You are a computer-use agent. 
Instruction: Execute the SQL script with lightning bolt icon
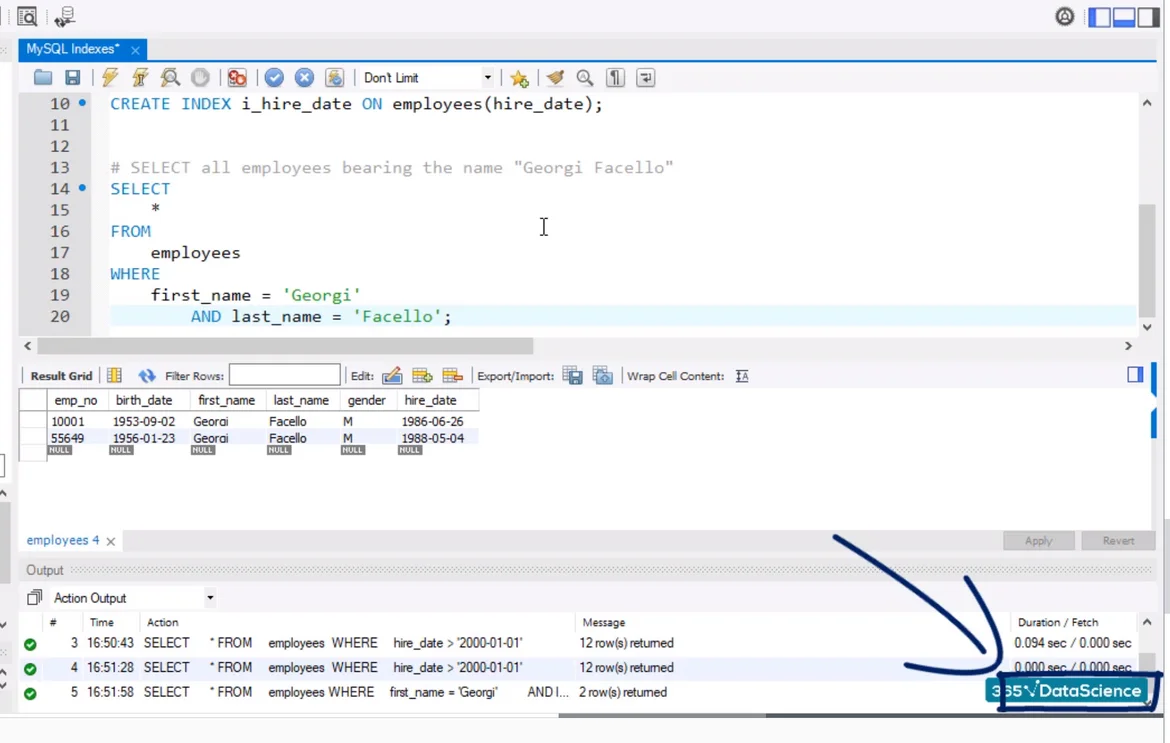[x=110, y=78]
